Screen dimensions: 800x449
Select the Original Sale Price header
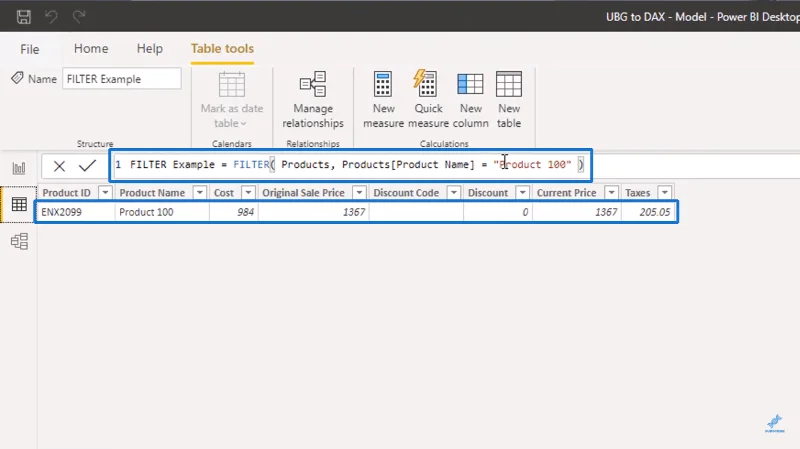(304, 193)
